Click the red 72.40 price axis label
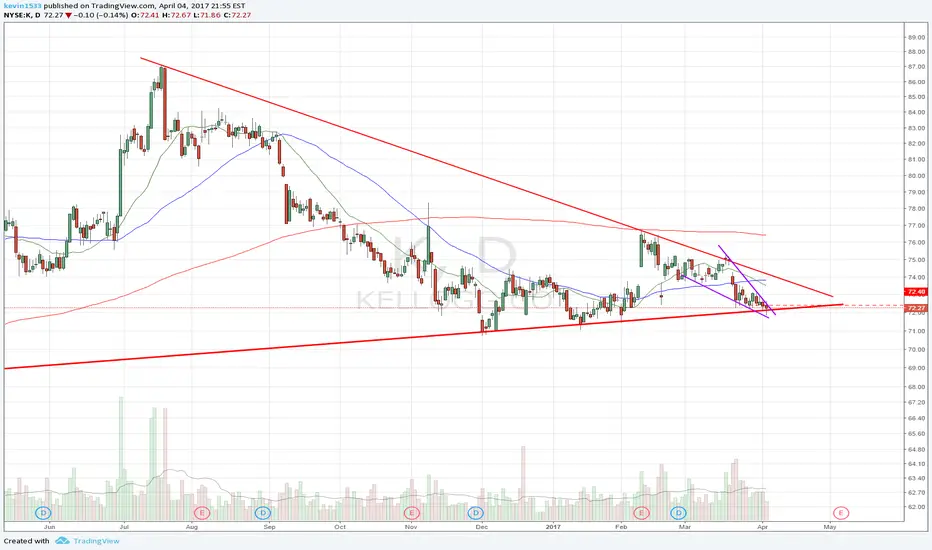 916,292
